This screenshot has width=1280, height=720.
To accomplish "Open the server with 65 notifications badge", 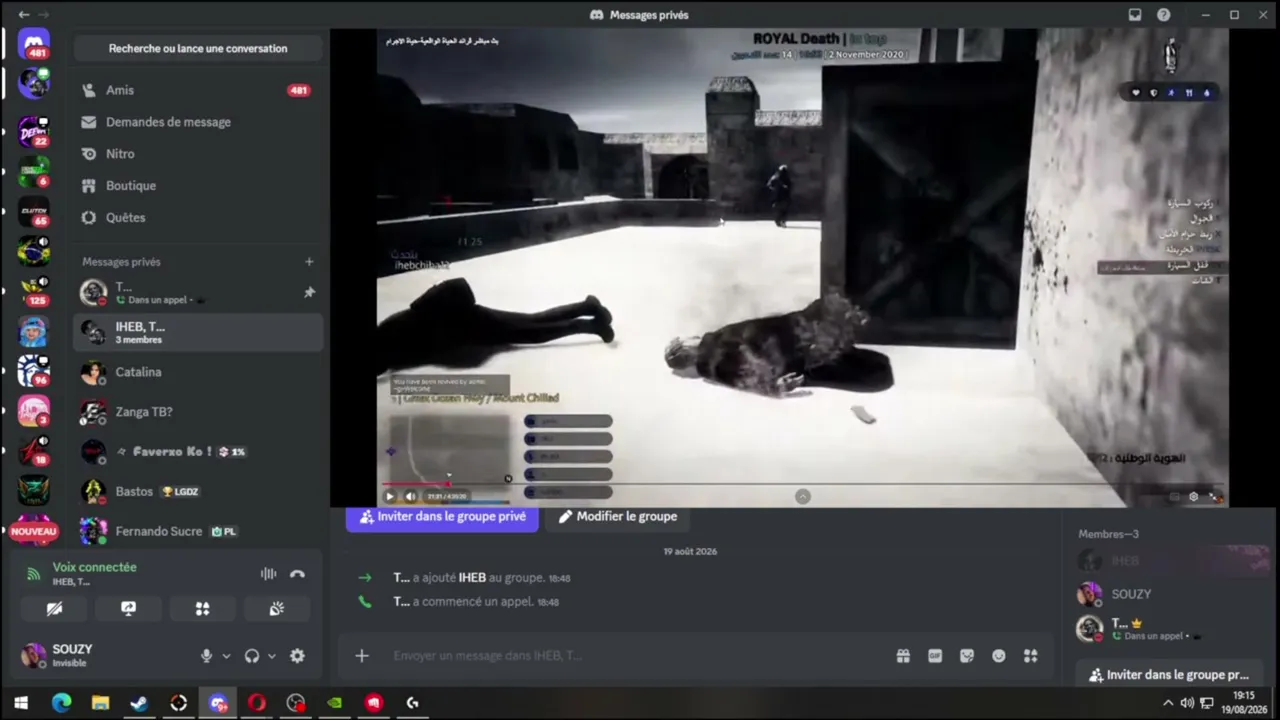I will (34, 211).
